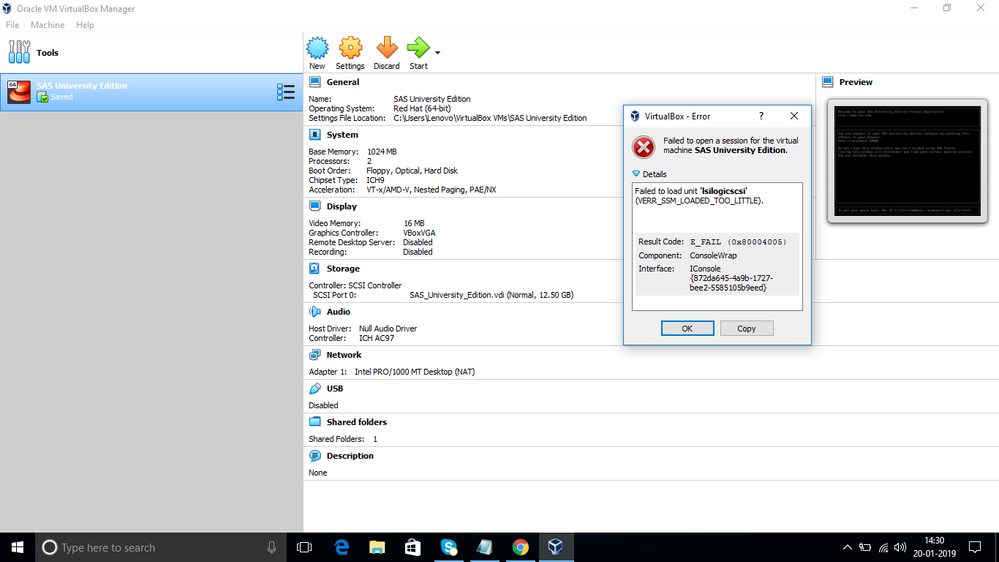Image resolution: width=999 pixels, height=562 pixels.
Task: Click the taskbar microphone icon
Action: [x=271, y=547]
